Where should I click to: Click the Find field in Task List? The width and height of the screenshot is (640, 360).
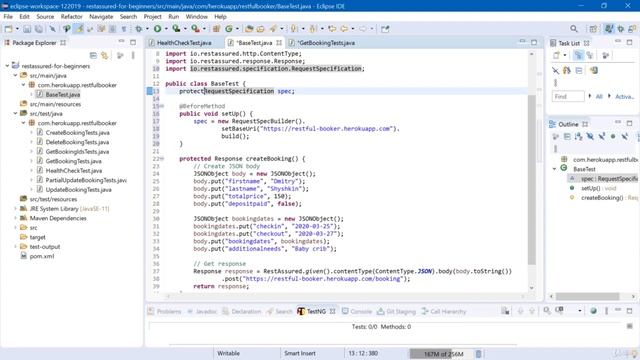568,97
